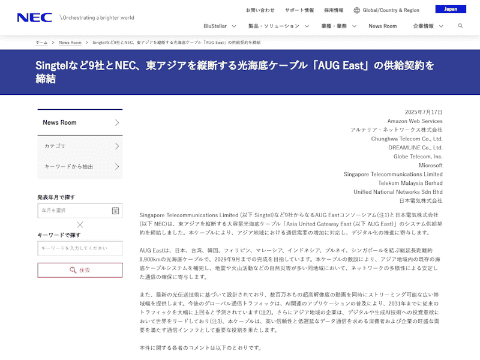The image size is (480, 360).
Task: Click the calendar icon in the date field
Action: 115,210
